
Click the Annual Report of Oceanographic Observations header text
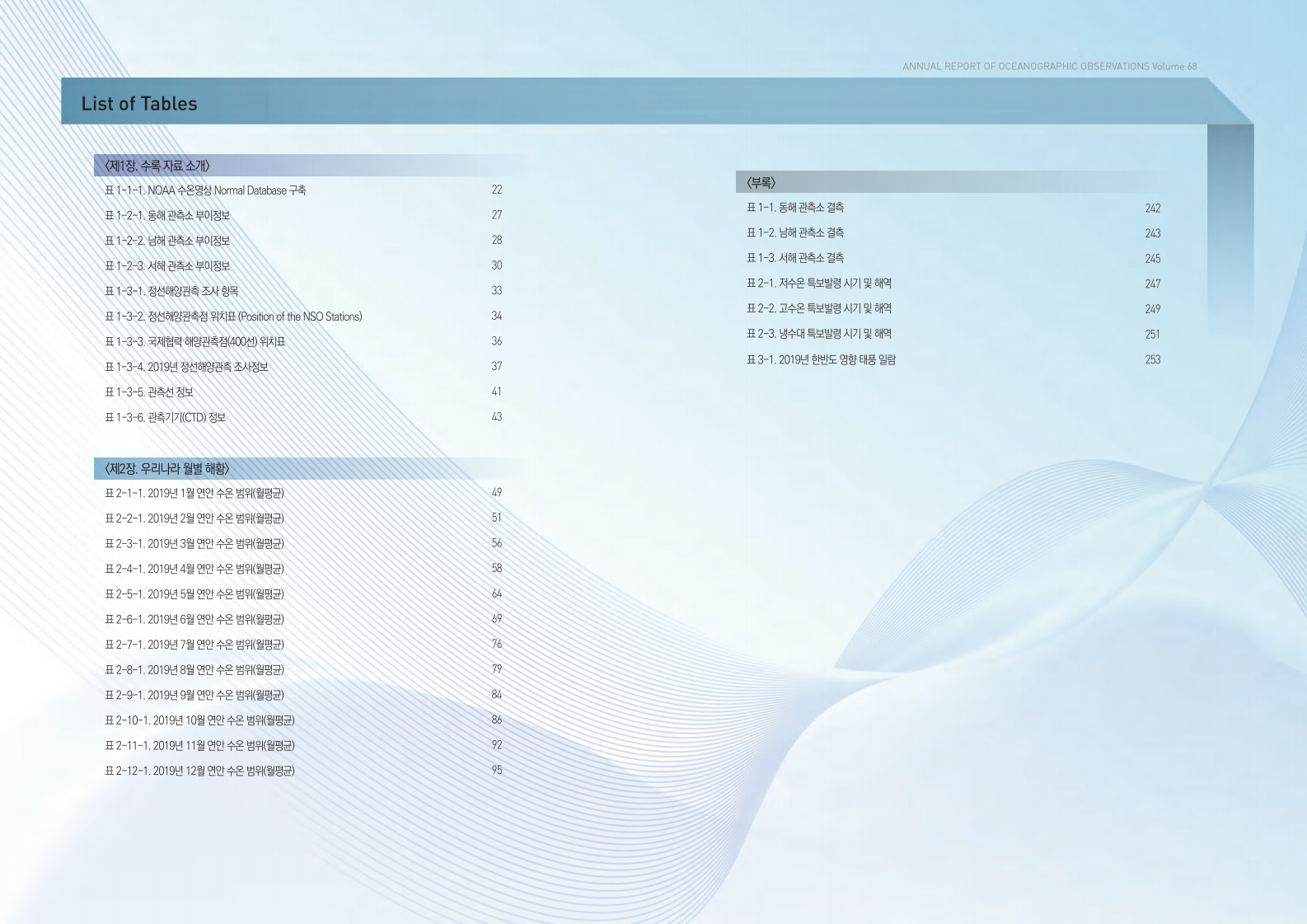click(1049, 66)
